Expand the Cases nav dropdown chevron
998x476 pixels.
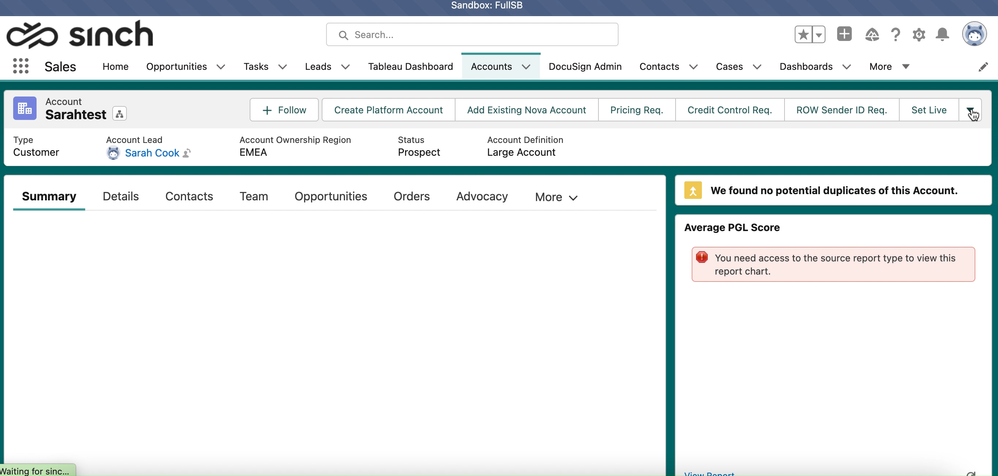point(757,66)
